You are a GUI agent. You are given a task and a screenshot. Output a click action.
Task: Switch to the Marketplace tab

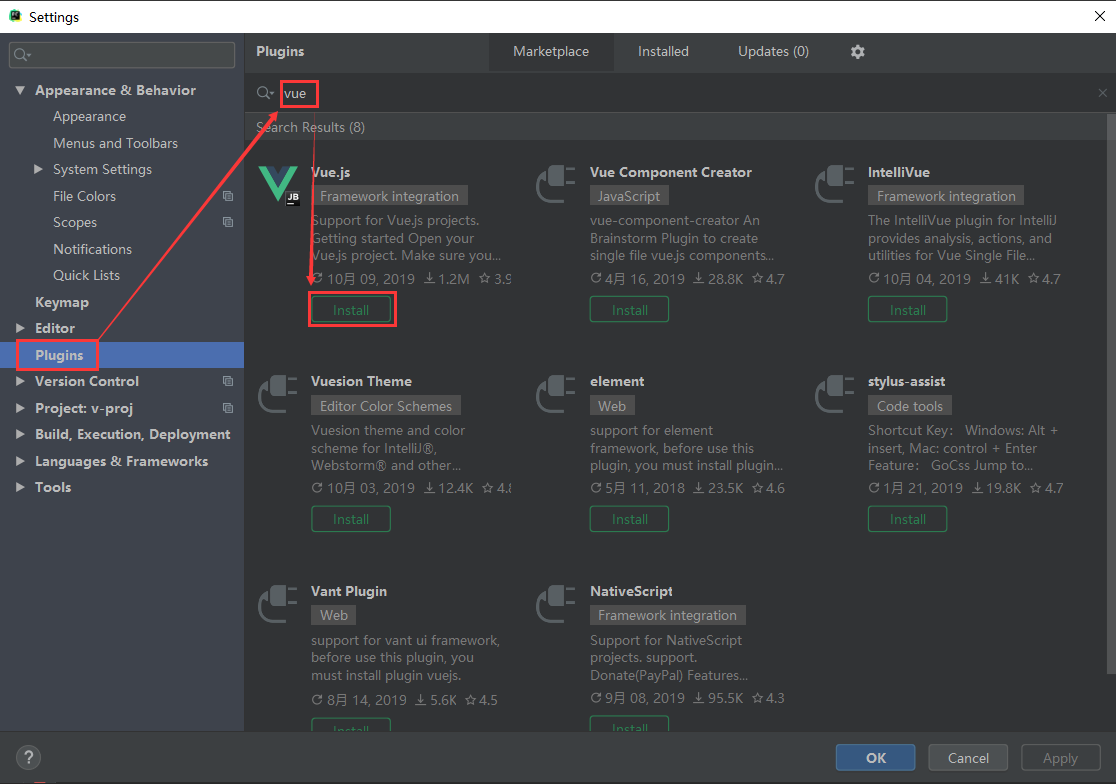(551, 51)
